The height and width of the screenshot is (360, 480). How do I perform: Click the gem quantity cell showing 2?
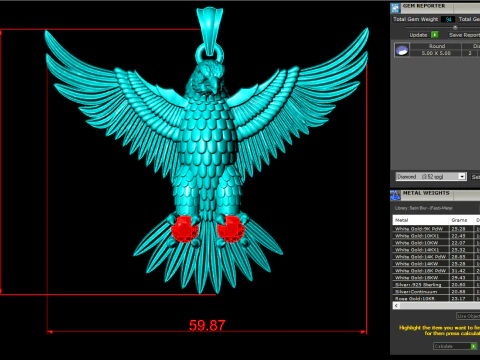pos(470,53)
